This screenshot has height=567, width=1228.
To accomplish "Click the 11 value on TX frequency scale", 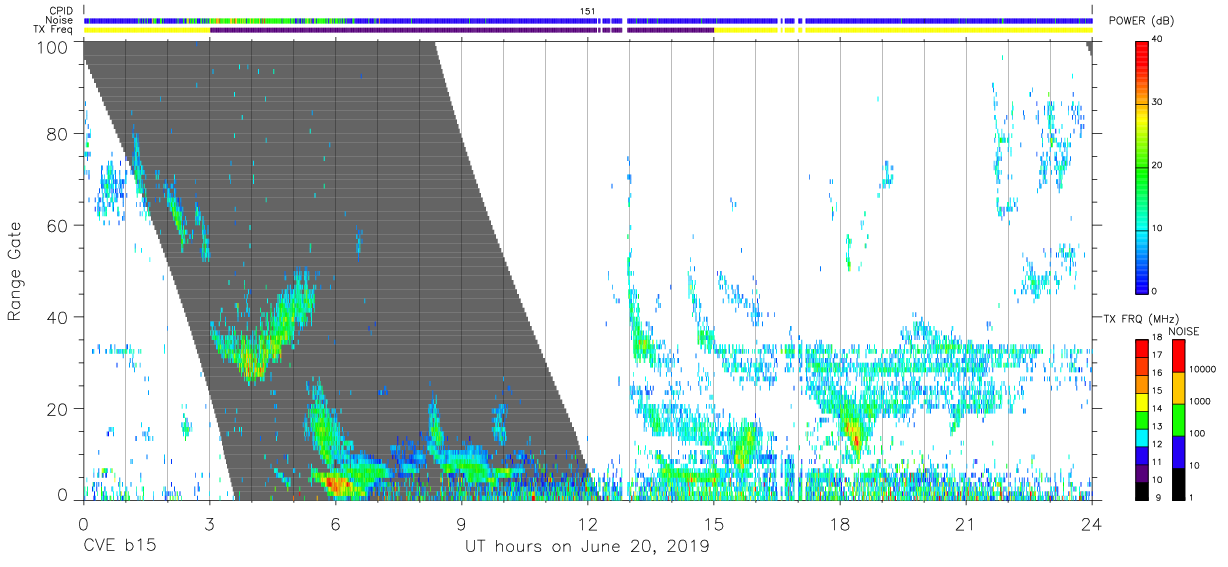I will [x=1157, y=462].
